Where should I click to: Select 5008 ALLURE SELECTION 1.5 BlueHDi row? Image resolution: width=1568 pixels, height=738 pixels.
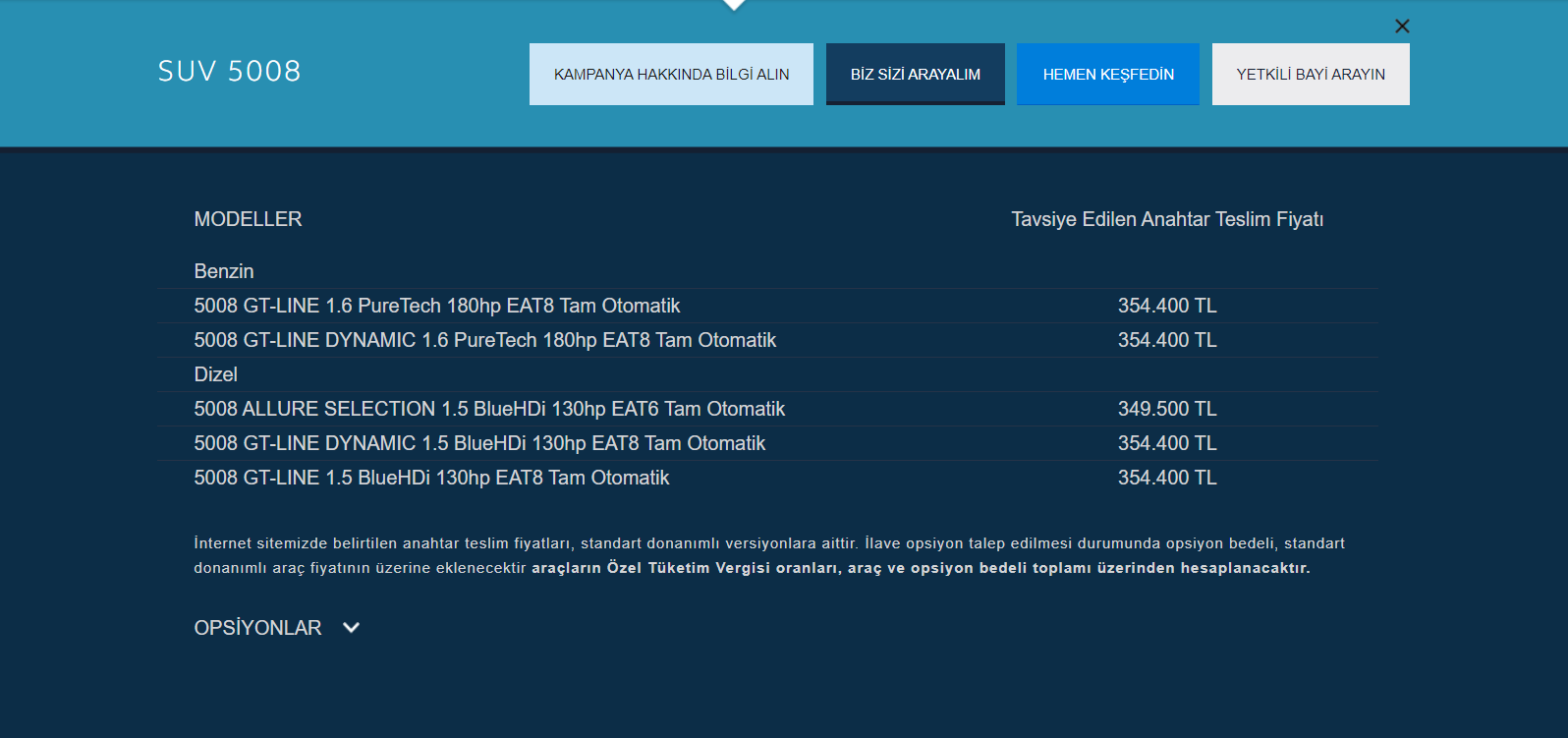767,409
